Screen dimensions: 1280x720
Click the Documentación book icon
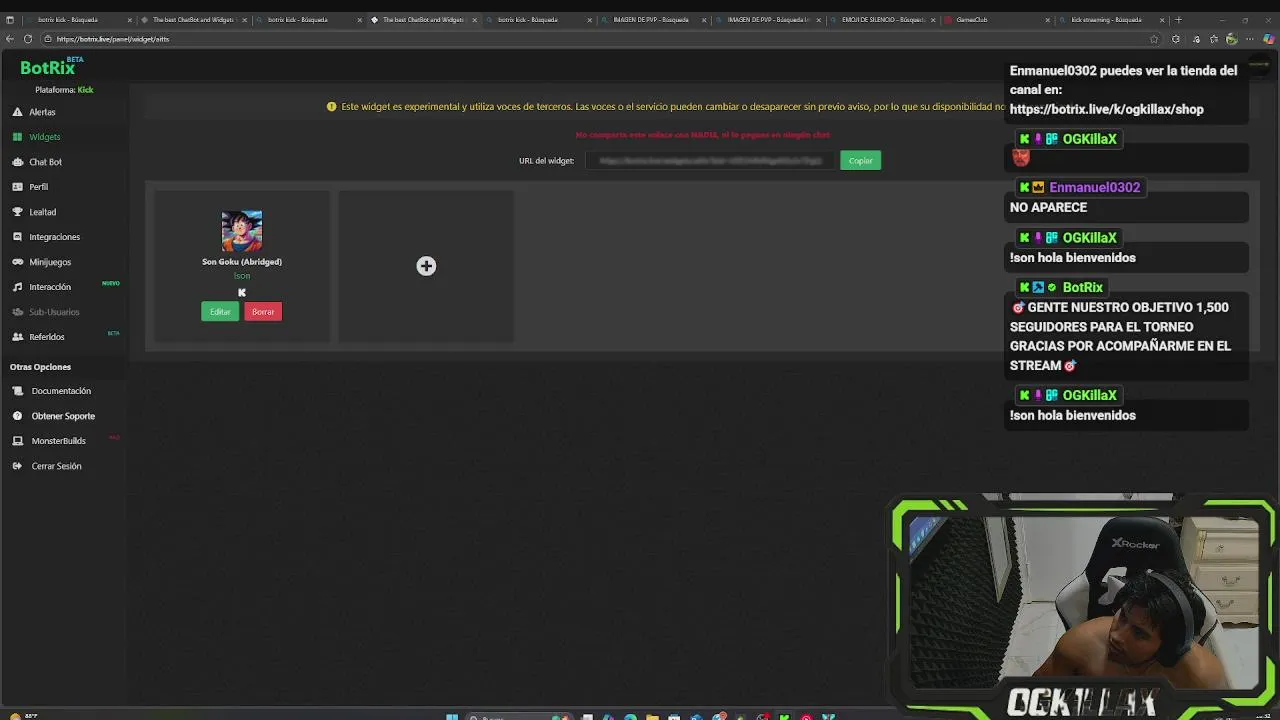point(18,391)
